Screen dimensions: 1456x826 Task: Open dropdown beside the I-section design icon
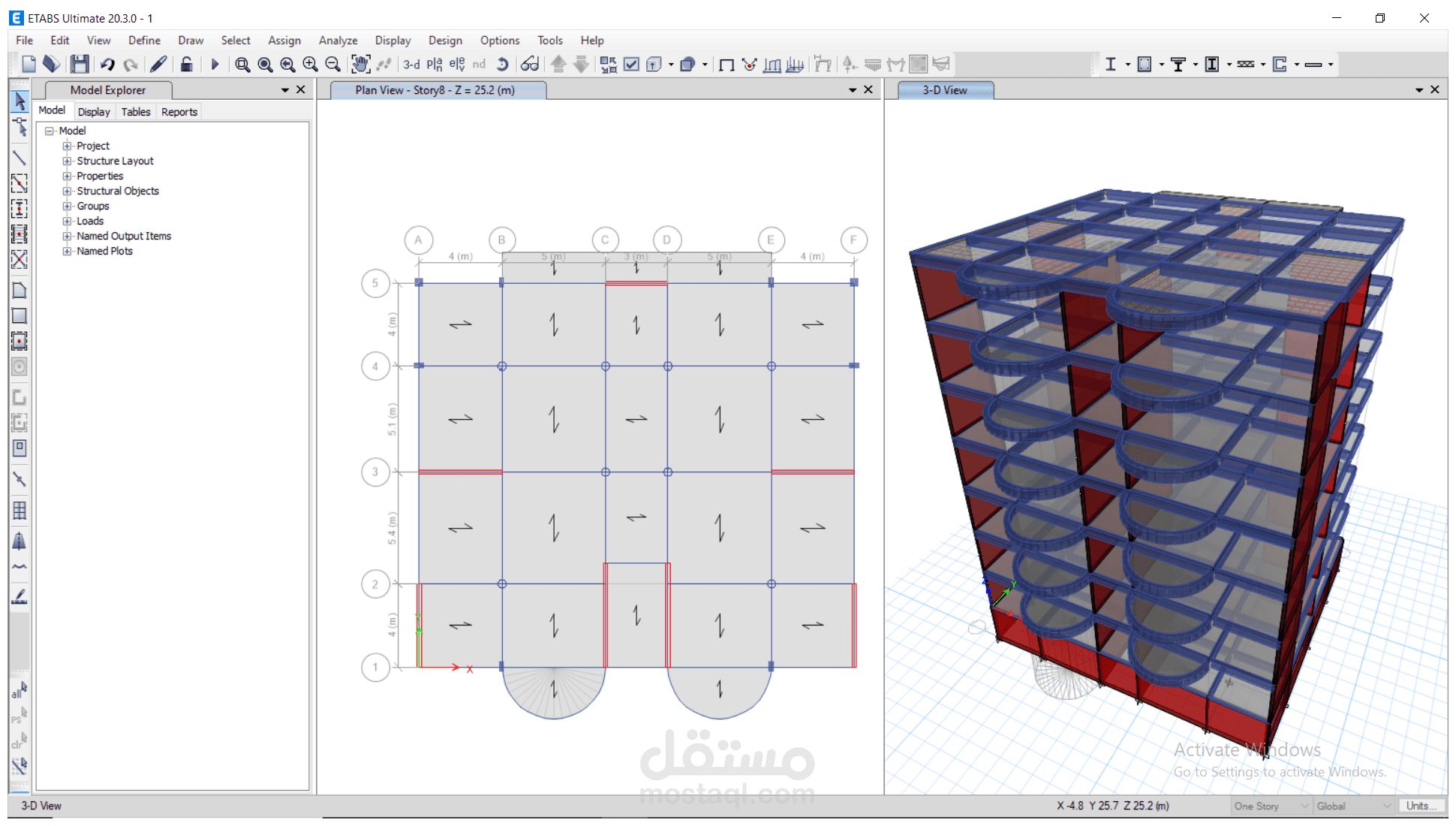pyautogui.click(x=1128, y=65)
